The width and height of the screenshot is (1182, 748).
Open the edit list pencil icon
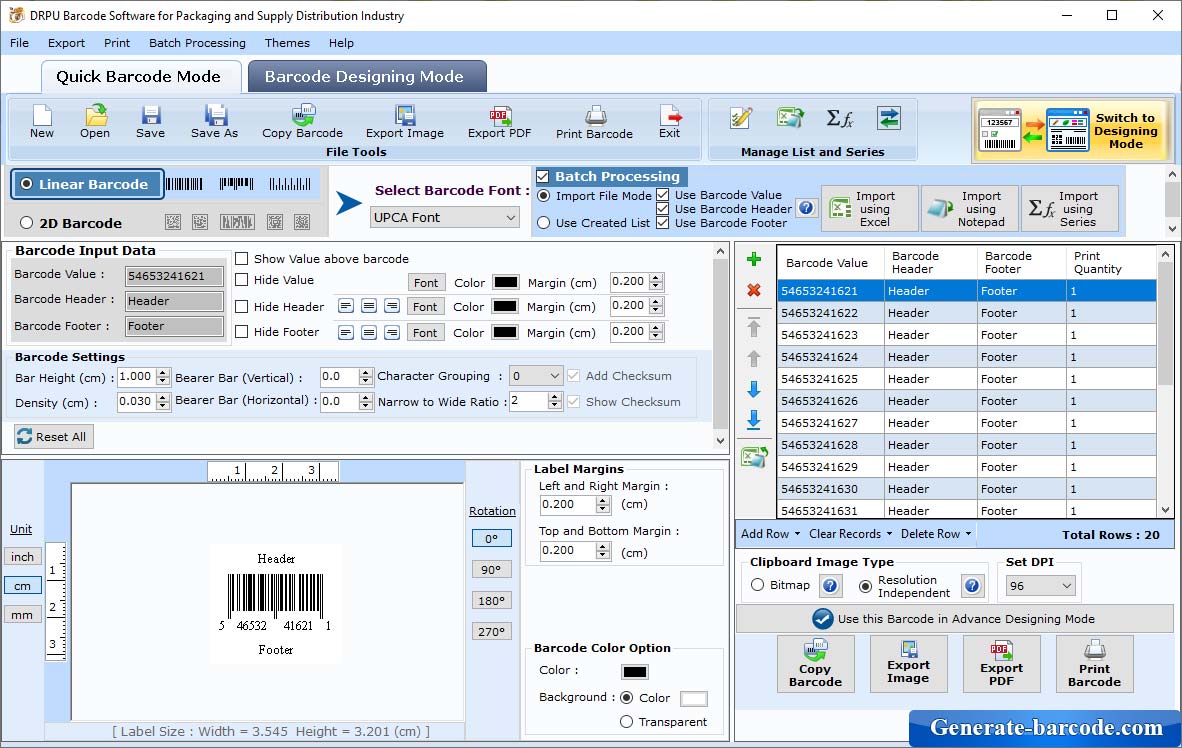click(741, 118)
